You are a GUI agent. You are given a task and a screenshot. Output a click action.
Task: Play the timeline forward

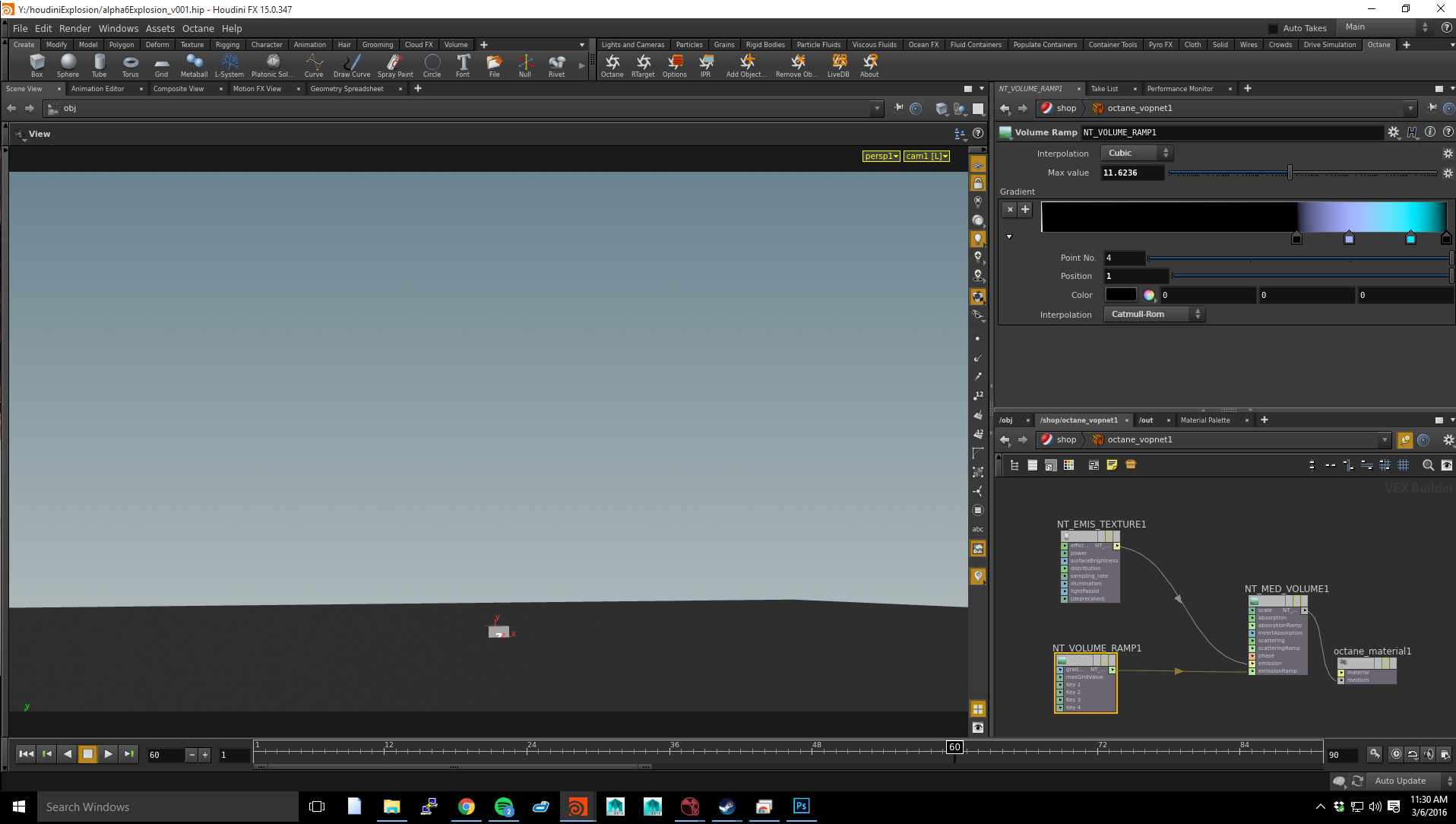click(108, 755)
